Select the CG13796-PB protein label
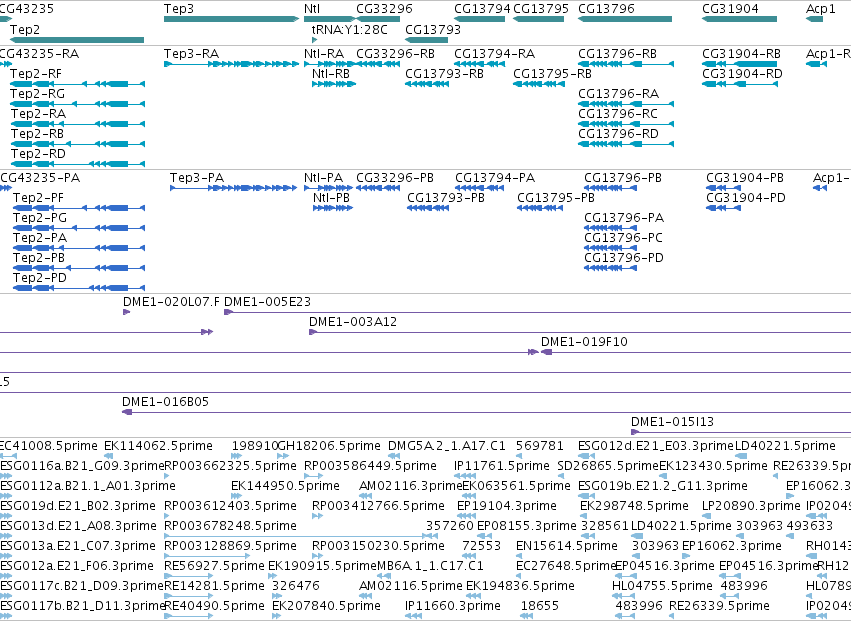Viewport: 851px width, 621px height. [623, 178]
